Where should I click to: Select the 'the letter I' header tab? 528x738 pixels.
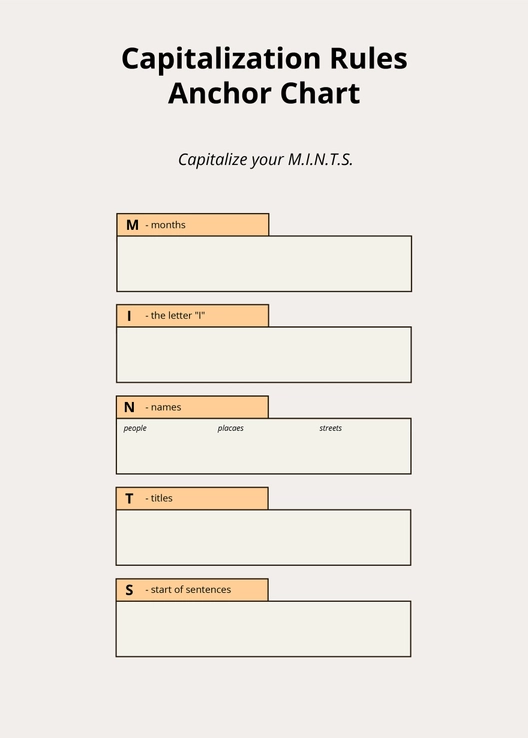pyautogui.click(x=193, y=315)
